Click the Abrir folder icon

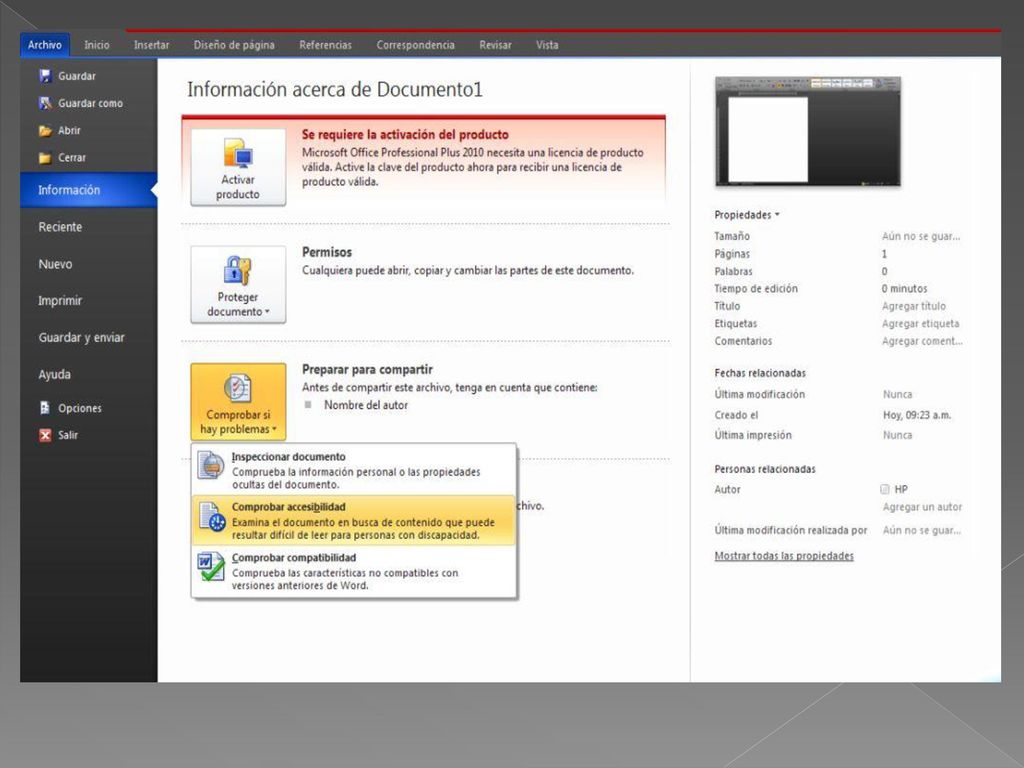[x=45, y=131]
